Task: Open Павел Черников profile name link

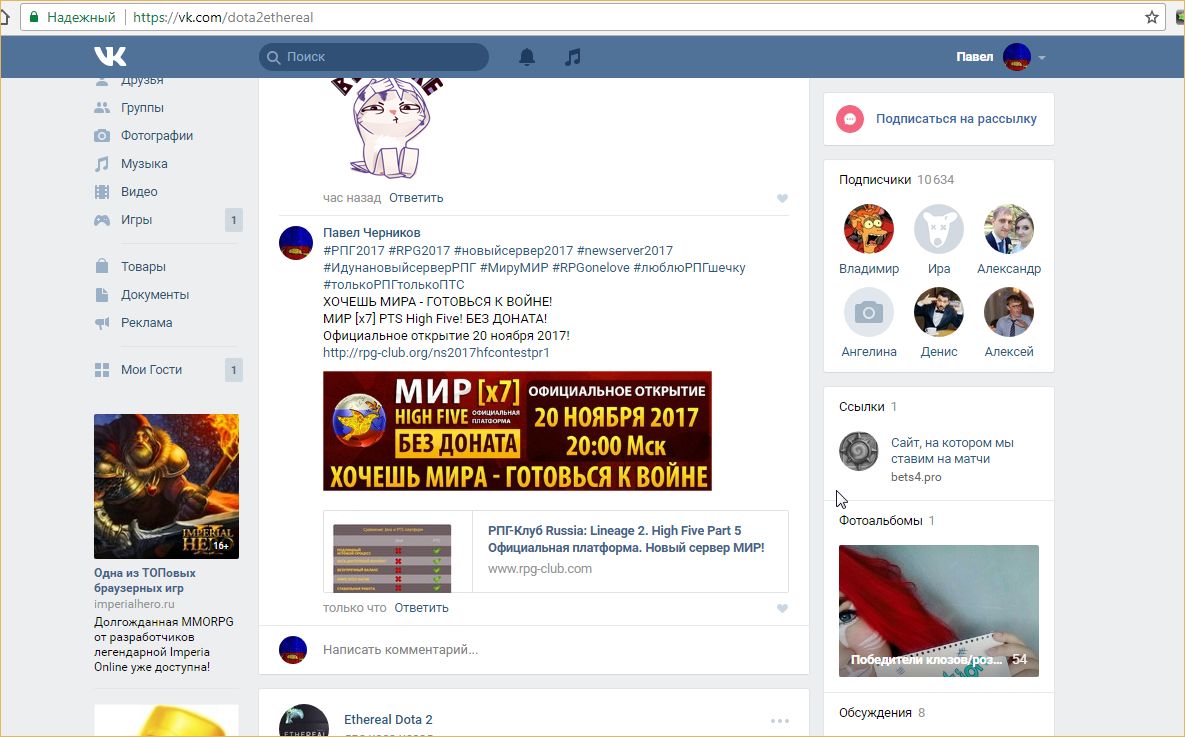Action: click(371, 233)
